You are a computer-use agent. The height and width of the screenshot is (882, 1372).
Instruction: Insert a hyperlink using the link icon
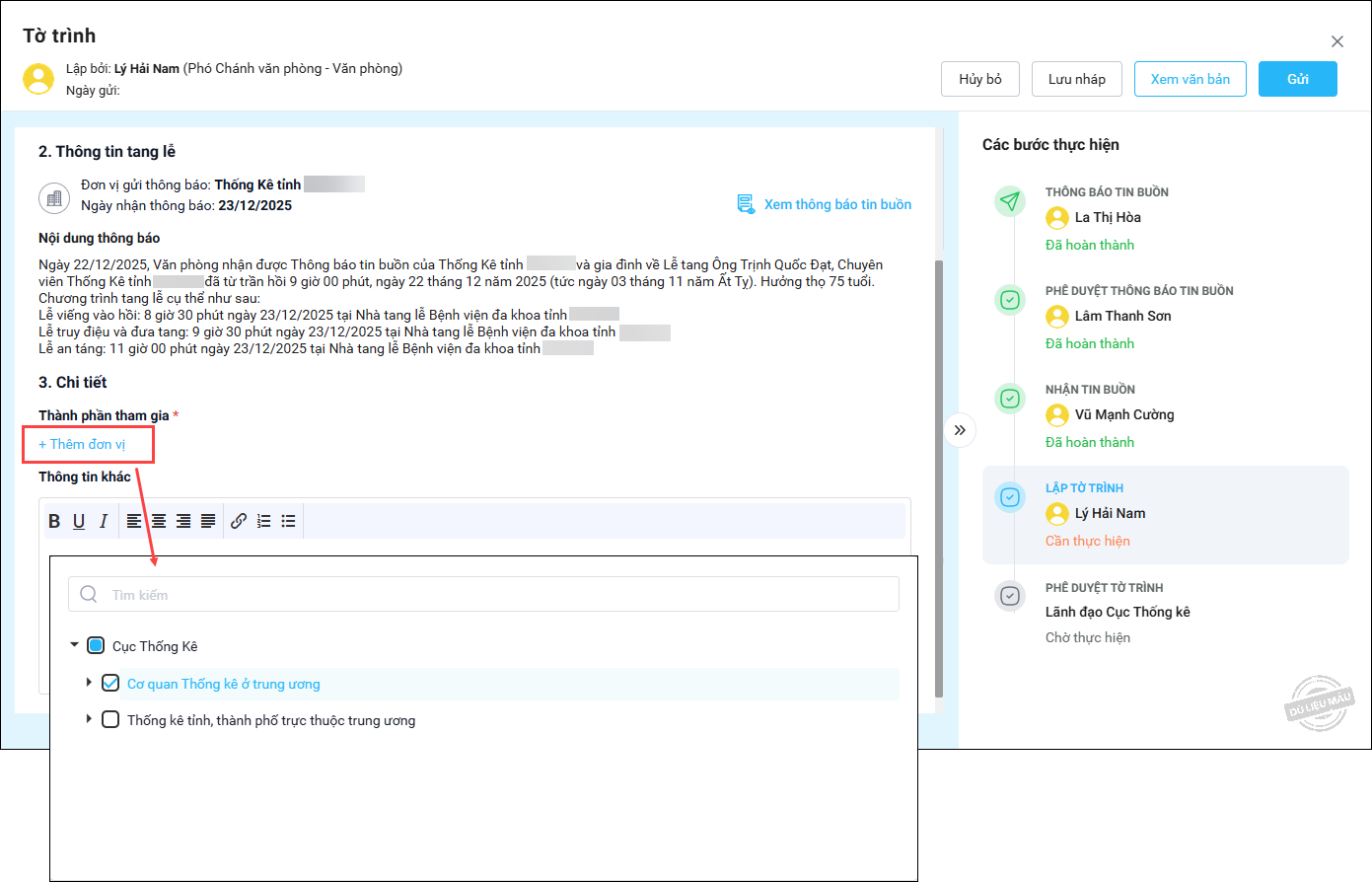tap(239, 521)
